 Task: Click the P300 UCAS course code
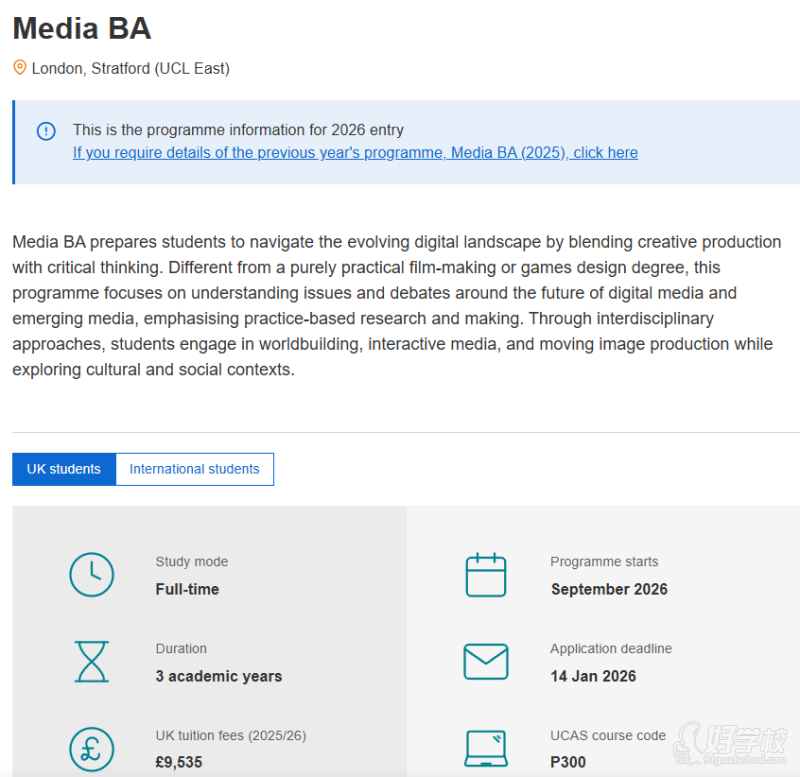[x=568, y=762]
